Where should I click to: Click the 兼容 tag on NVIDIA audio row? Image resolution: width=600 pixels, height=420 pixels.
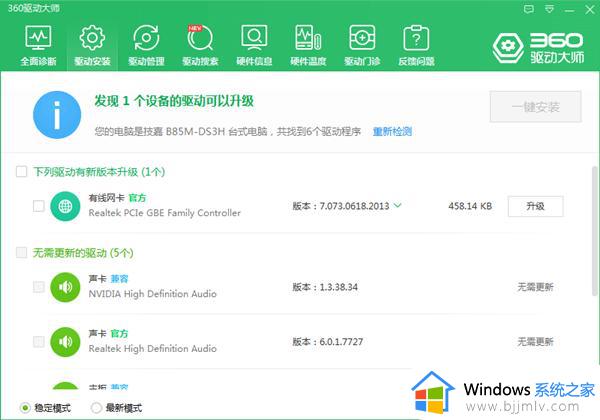tap(119, 279)
